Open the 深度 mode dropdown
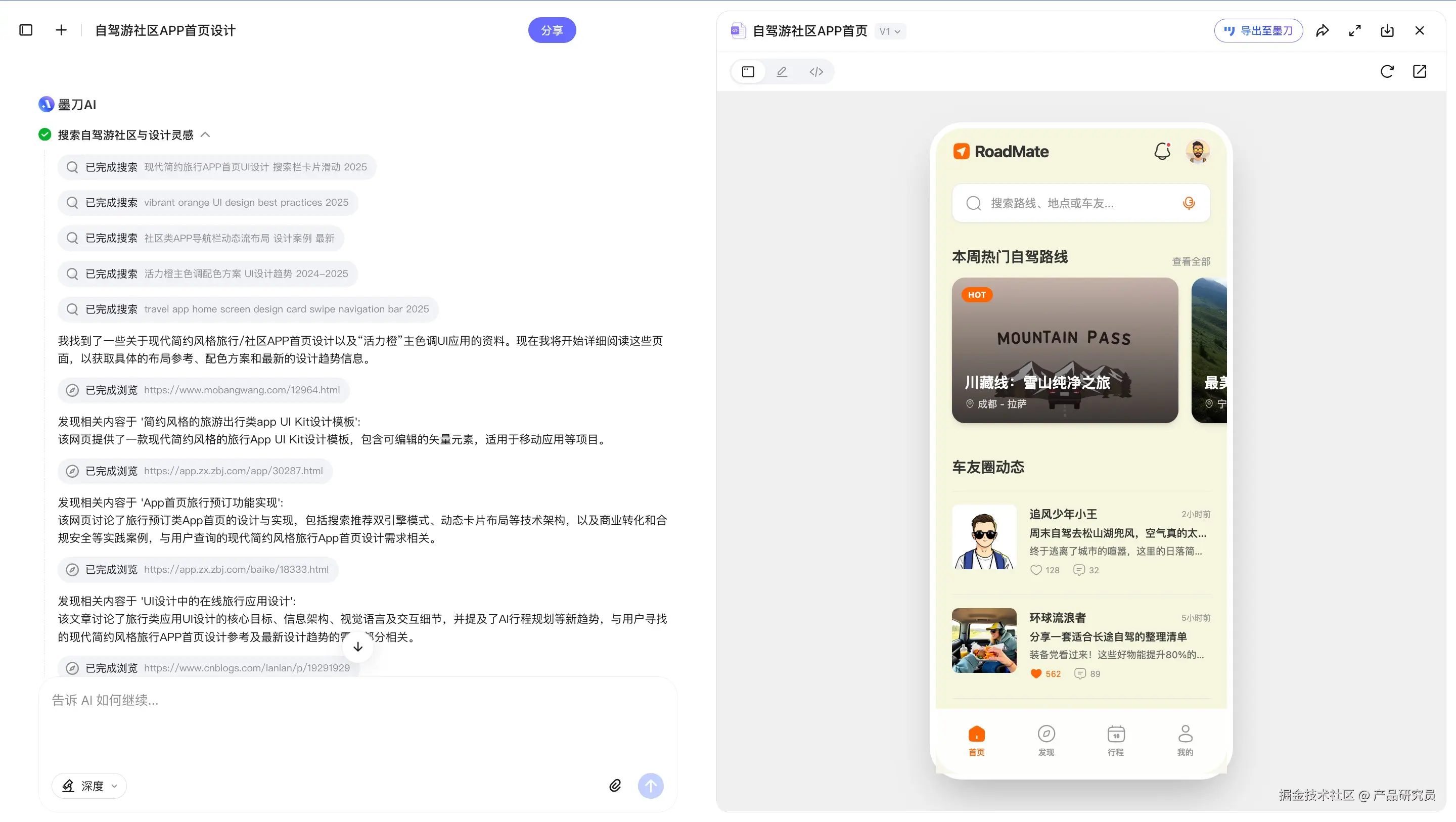Image resolution: width=1456 pixels, height=822 pixels. coord(90,786)
